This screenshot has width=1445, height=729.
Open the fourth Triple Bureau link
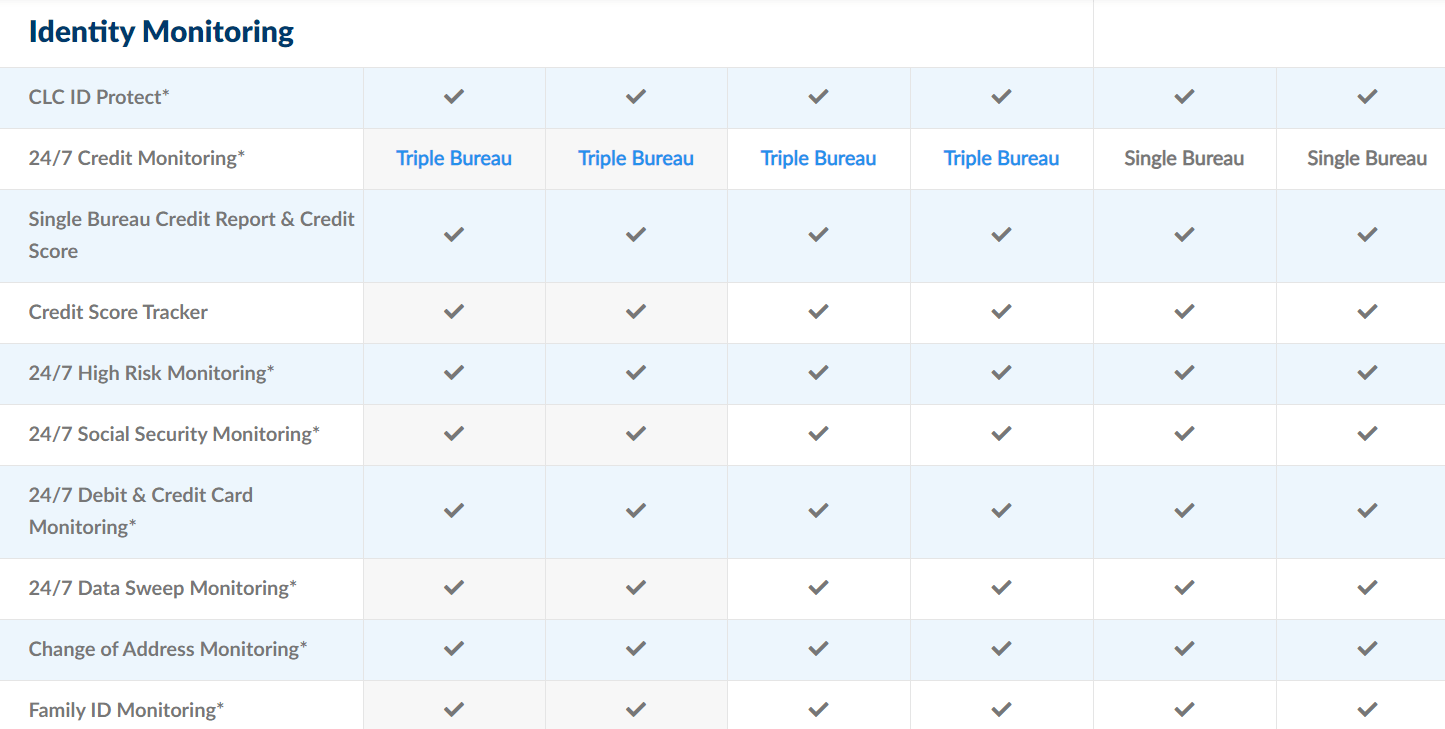coord(1001,158)
